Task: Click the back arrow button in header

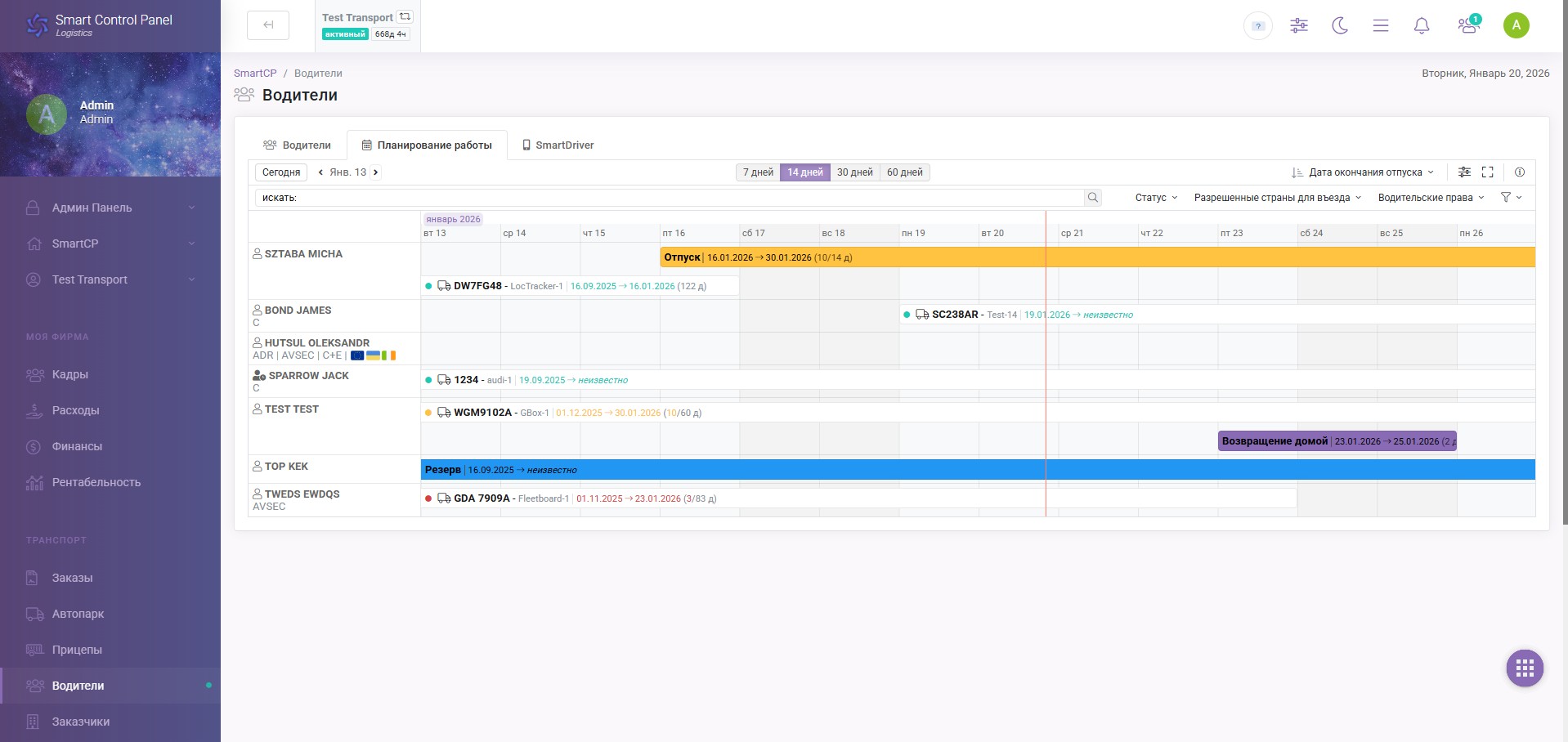Action: 268,25
